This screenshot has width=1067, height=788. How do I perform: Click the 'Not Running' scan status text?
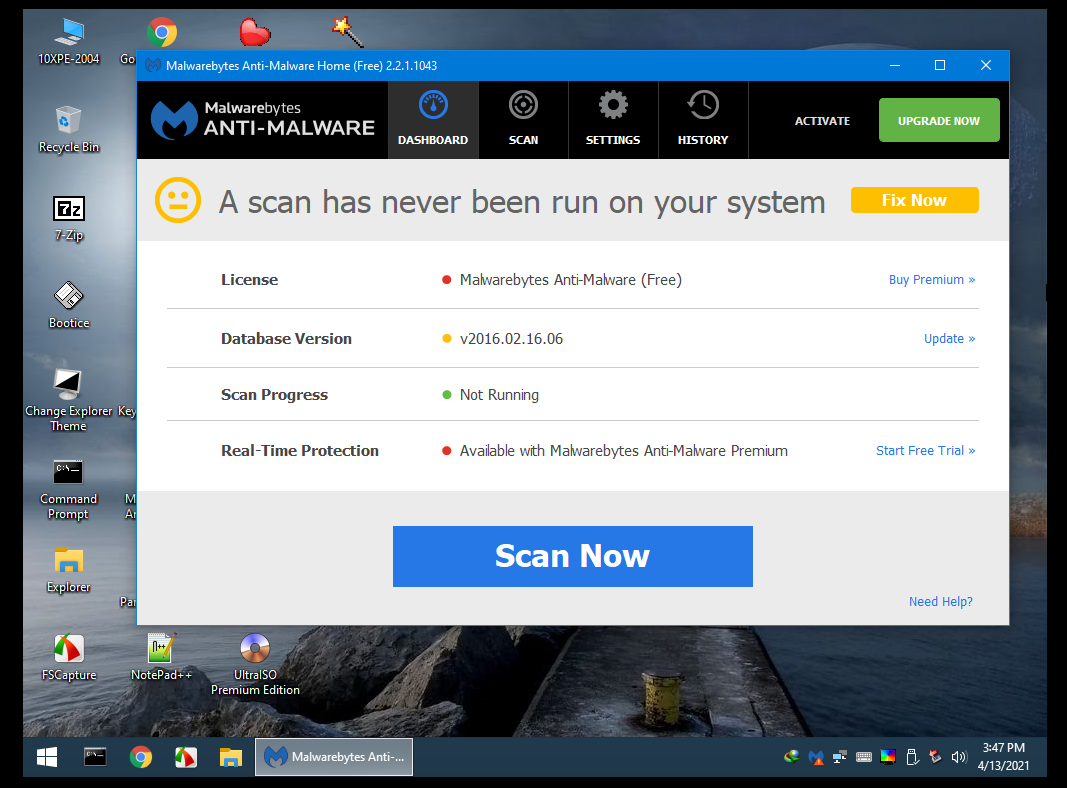[x=499, y=395]
